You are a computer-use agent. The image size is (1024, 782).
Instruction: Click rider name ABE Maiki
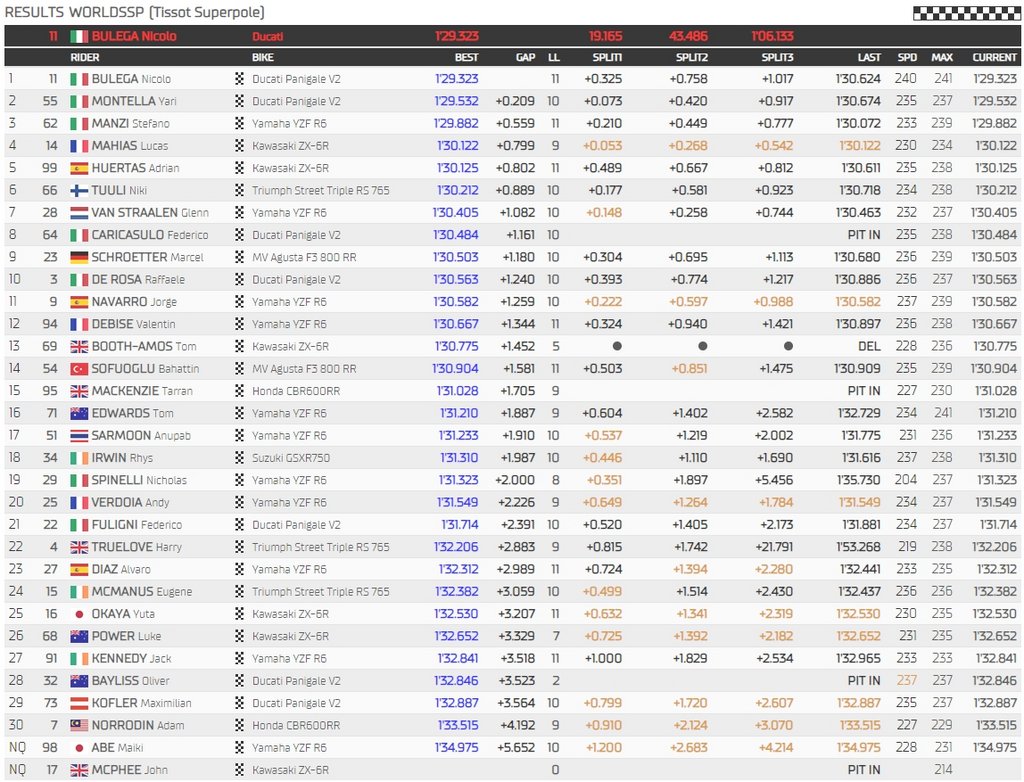pos(118,748)
